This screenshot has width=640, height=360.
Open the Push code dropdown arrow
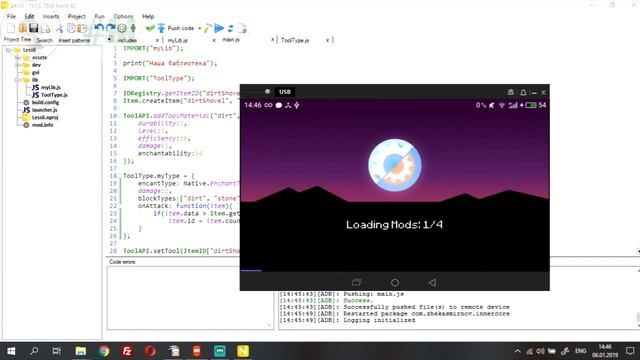click(200, 29)
